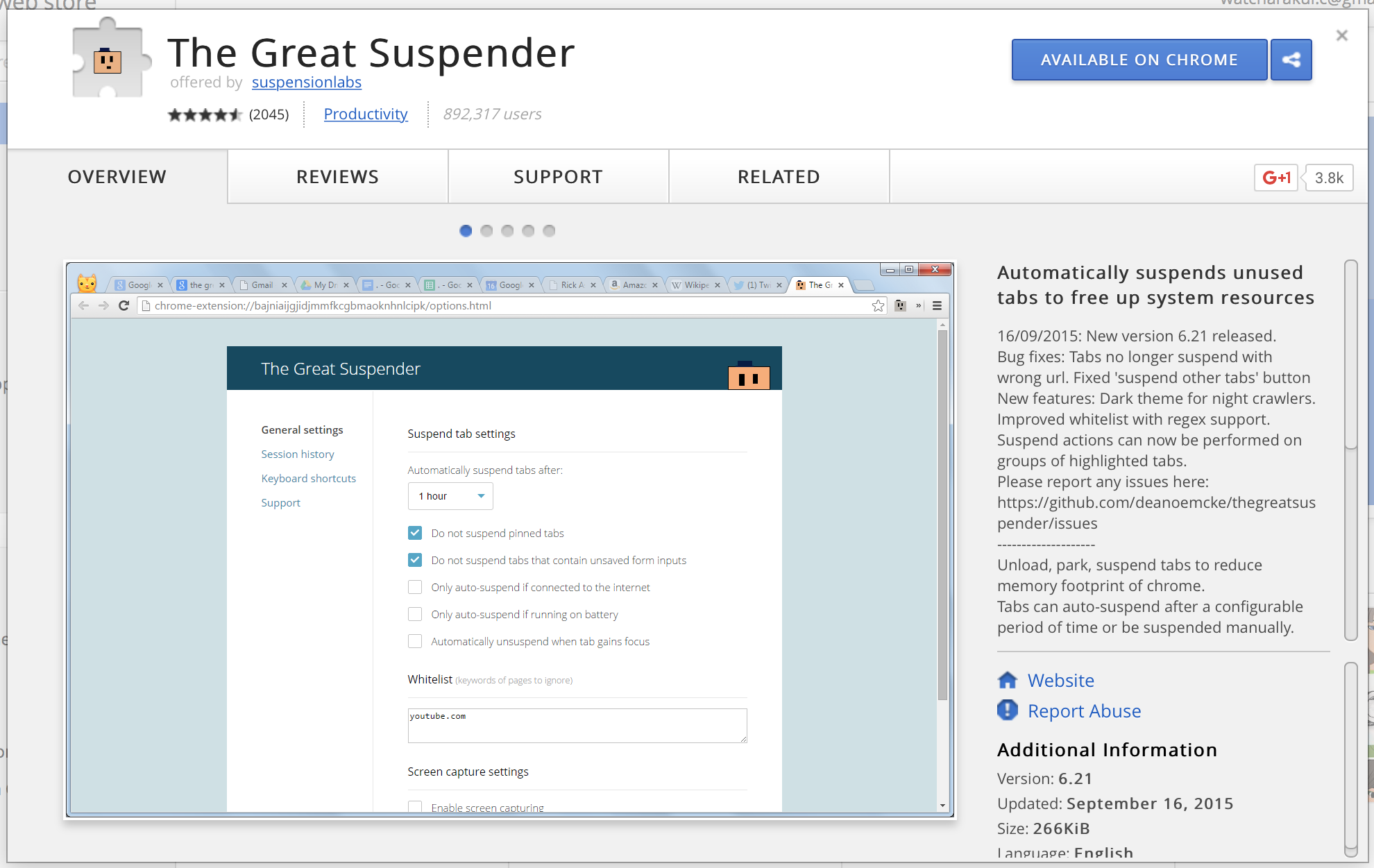Click The Great Suspender puzzle-piece logo
1374x868 pixels.
111,58
